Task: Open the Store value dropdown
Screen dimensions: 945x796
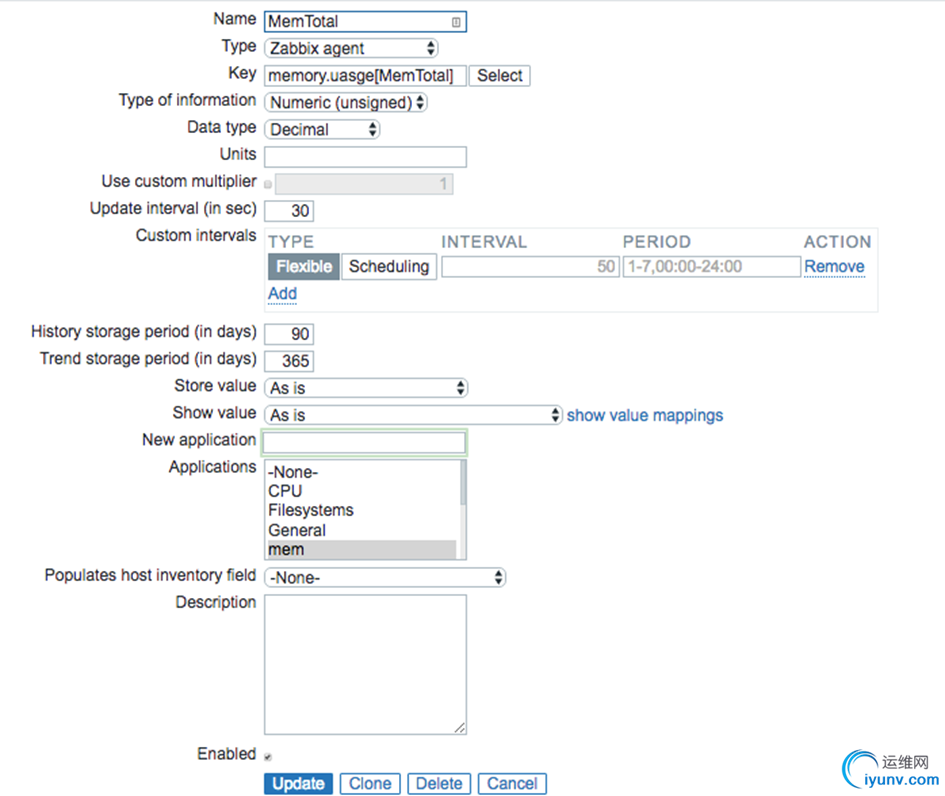Action: pos(366,388)
